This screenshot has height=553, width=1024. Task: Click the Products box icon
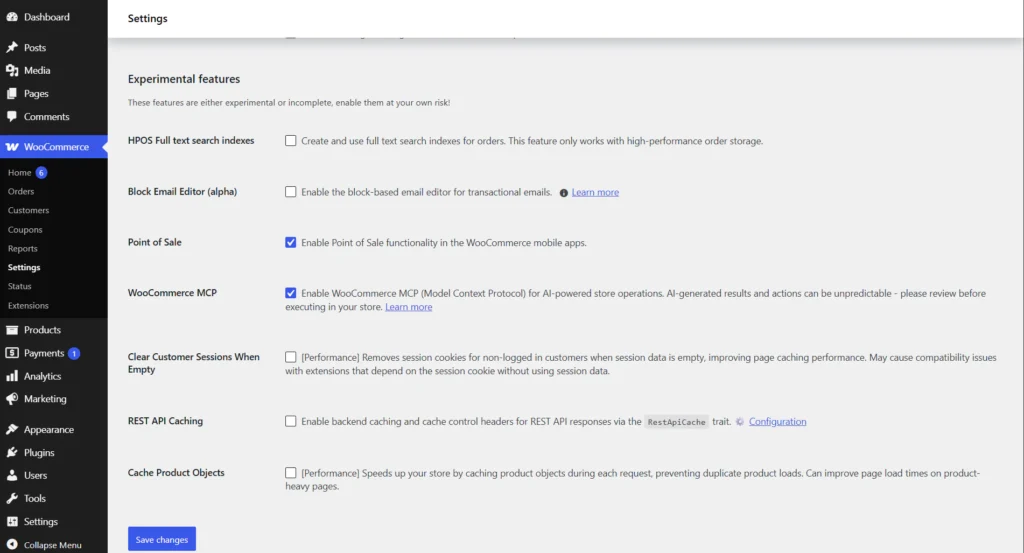[x=12, y=330]
